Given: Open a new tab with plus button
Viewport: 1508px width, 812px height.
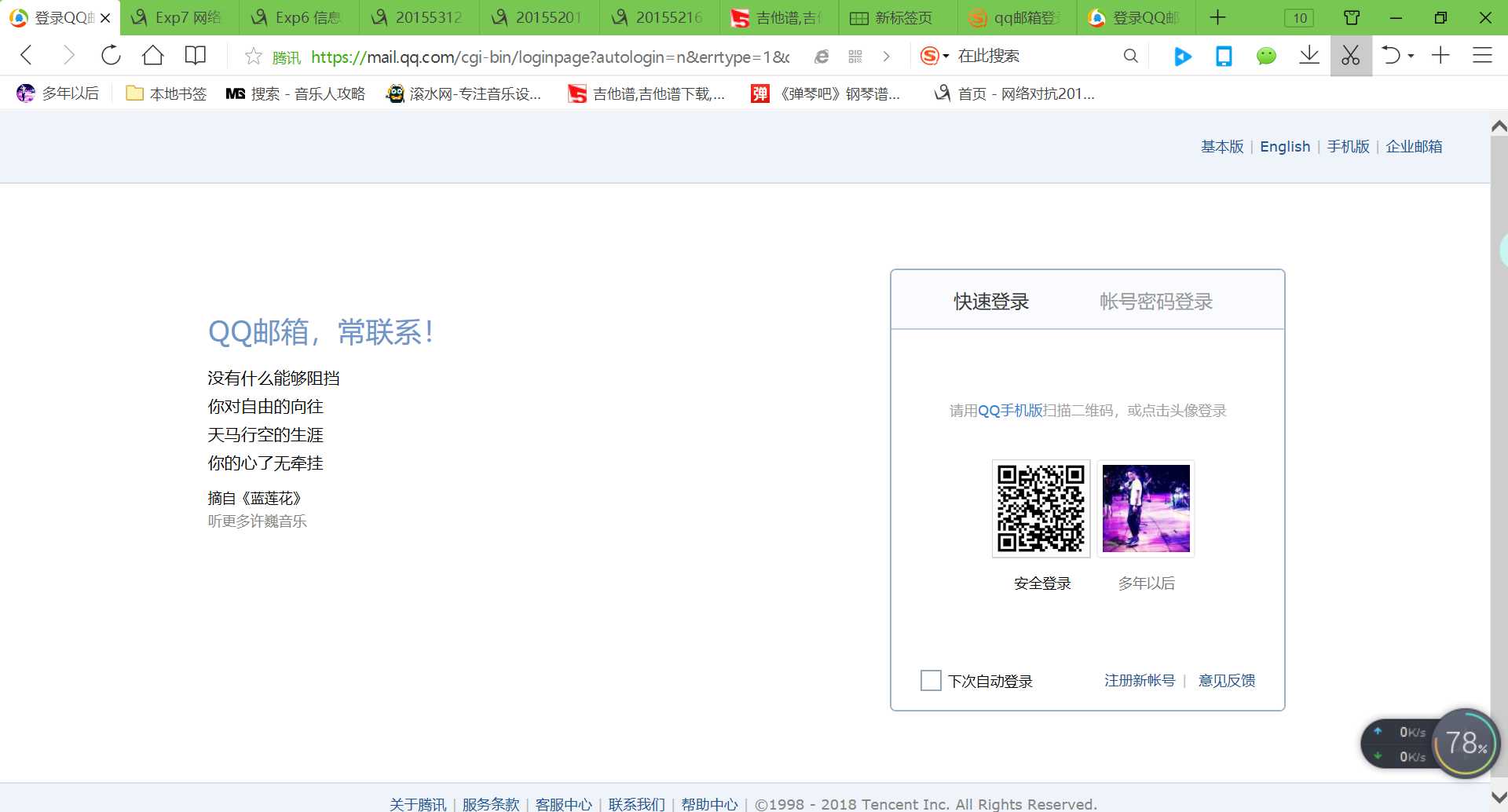Looking at the screenshot, I should (x=1217, y=17).
